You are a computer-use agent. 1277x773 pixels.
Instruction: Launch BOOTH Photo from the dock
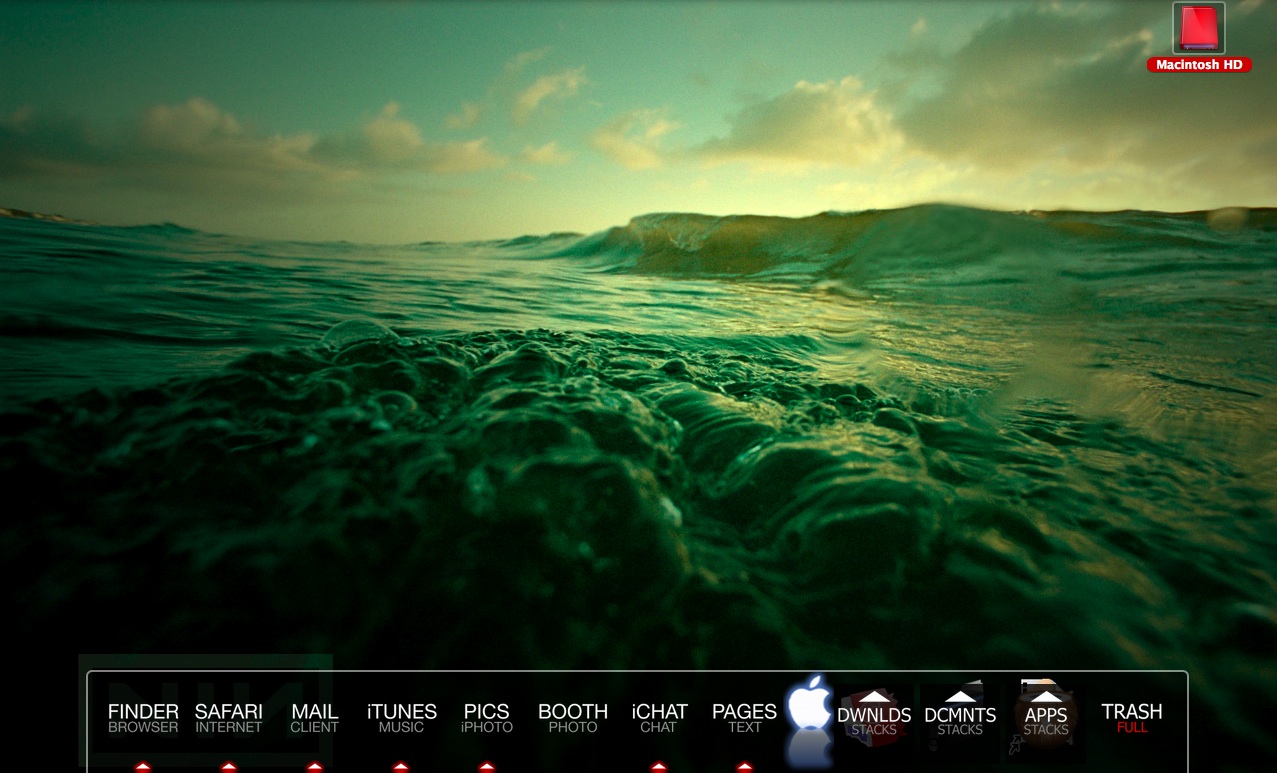573,718
